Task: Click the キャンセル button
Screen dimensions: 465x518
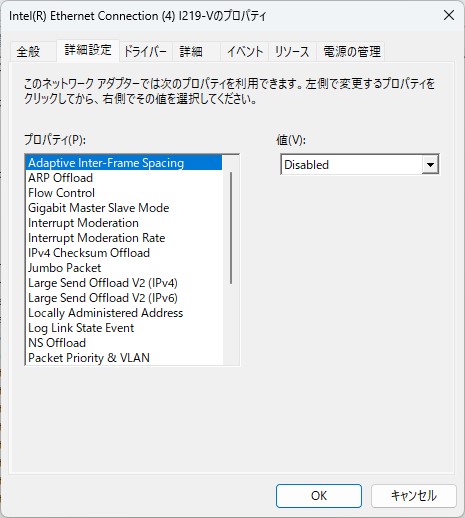Action: coord(414,496)
